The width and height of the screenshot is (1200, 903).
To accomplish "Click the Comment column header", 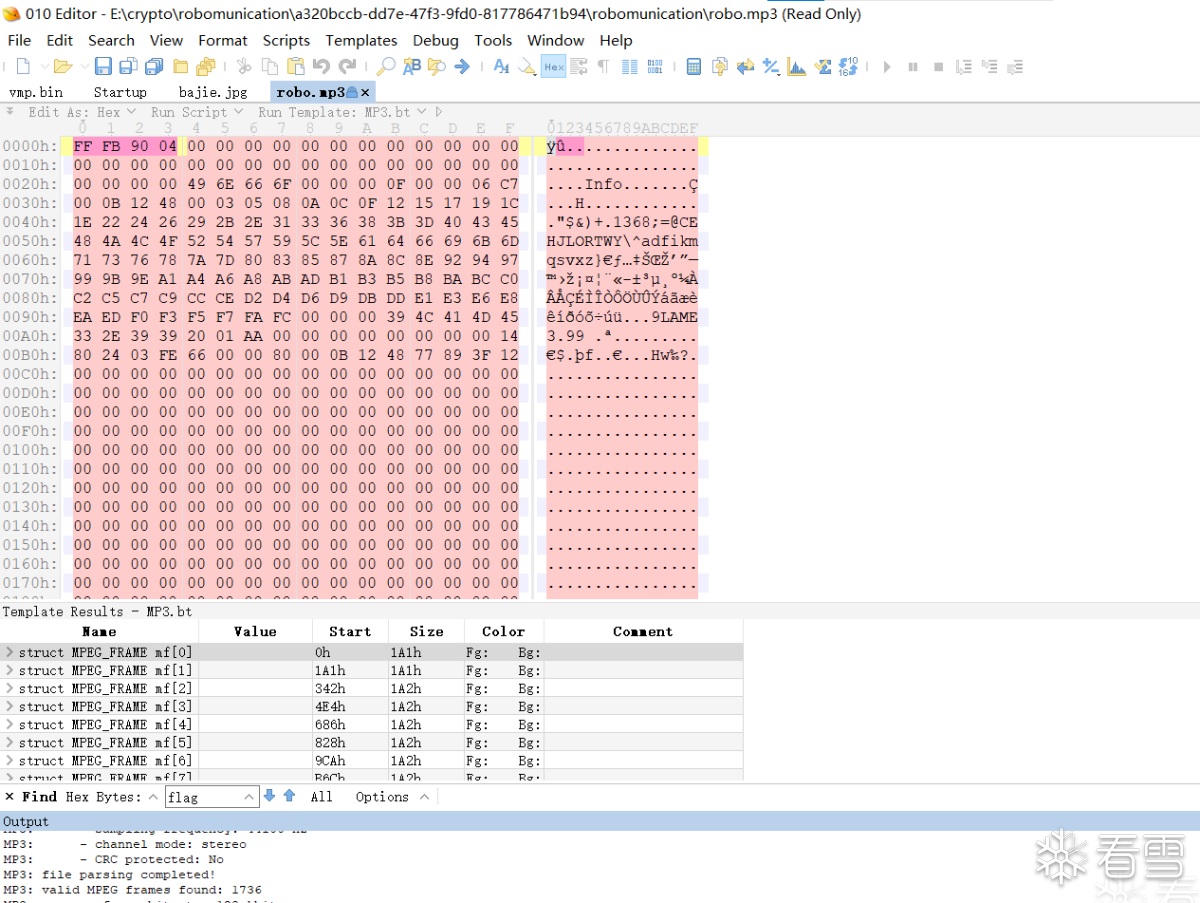I will [x=643, y=631].
